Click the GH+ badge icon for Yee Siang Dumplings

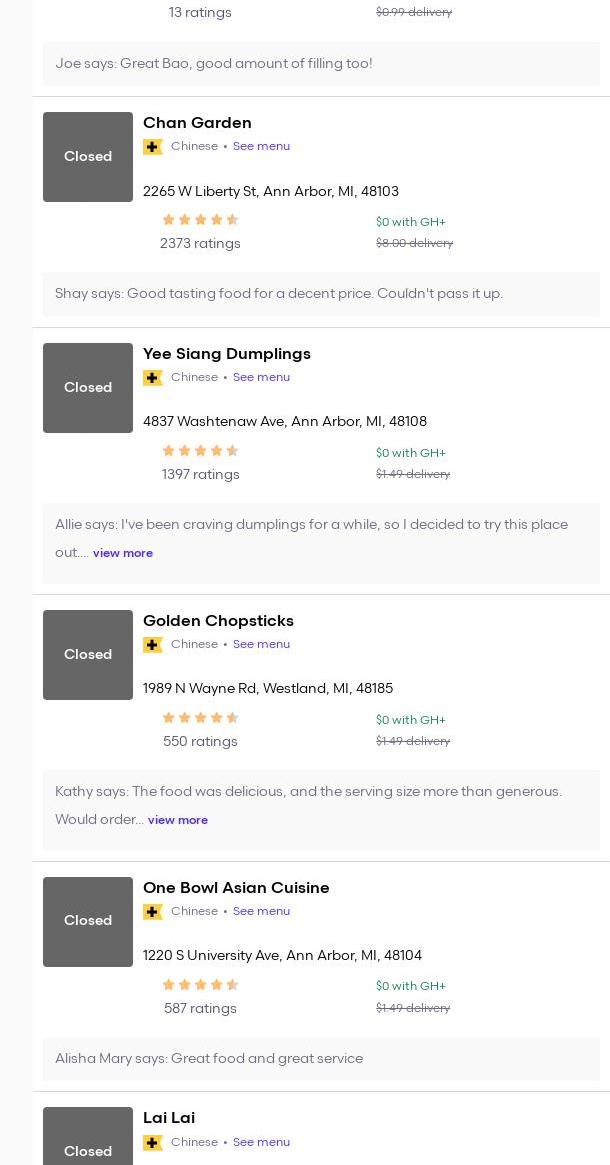click(153, 378)
